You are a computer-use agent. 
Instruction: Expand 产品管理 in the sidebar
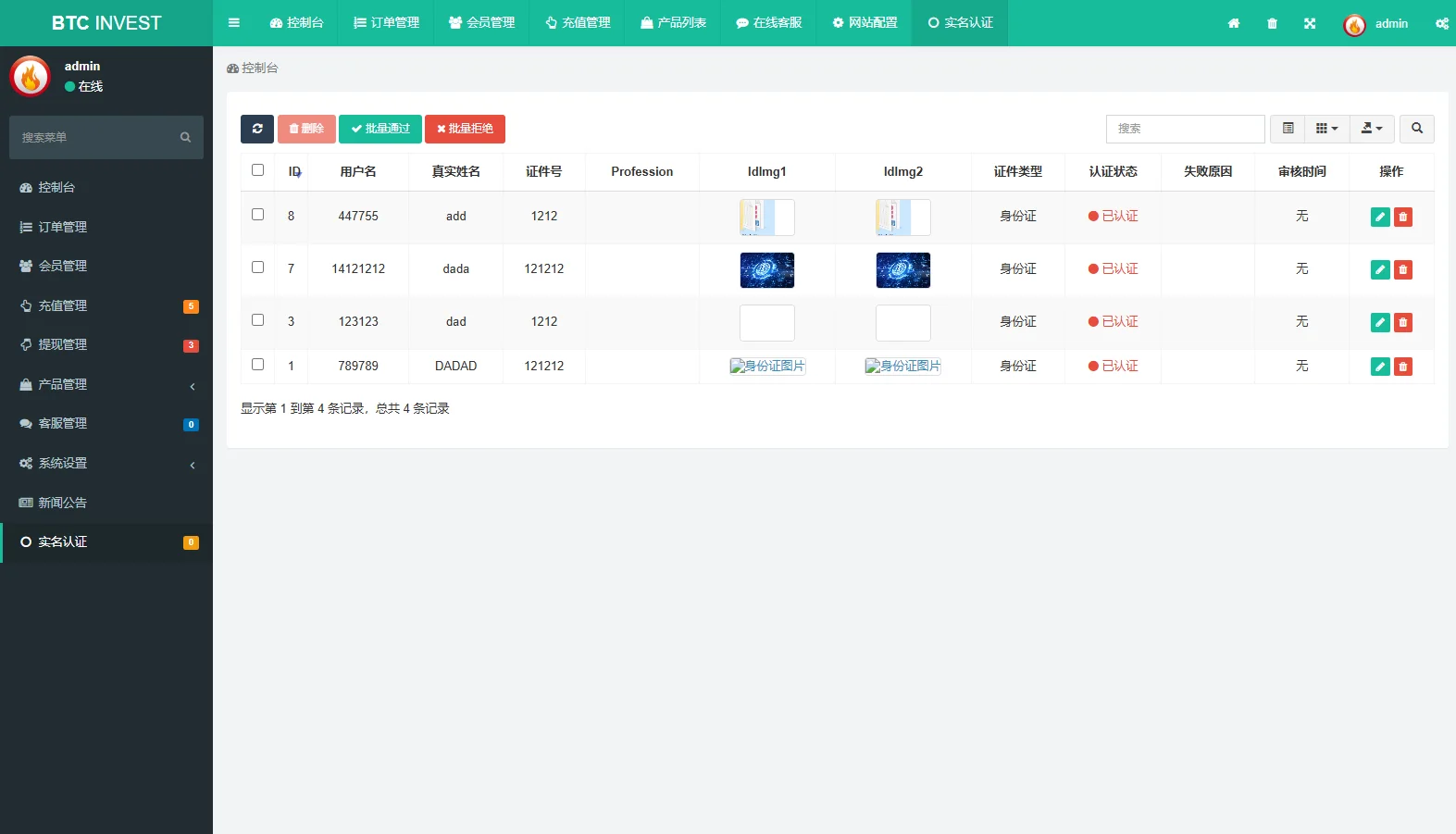(x=106, y=384)
